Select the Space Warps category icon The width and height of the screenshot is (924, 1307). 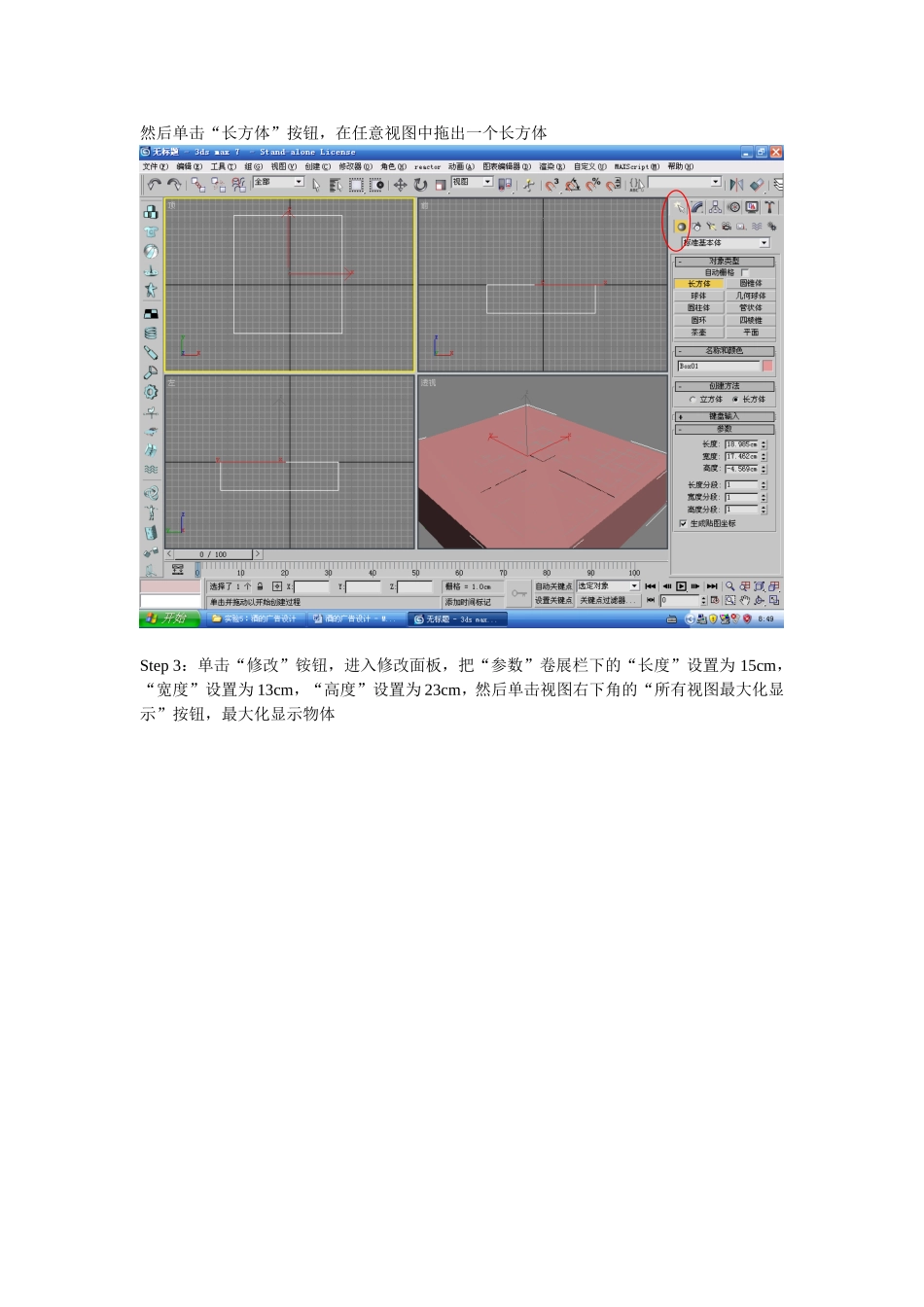tap(757, 227)
